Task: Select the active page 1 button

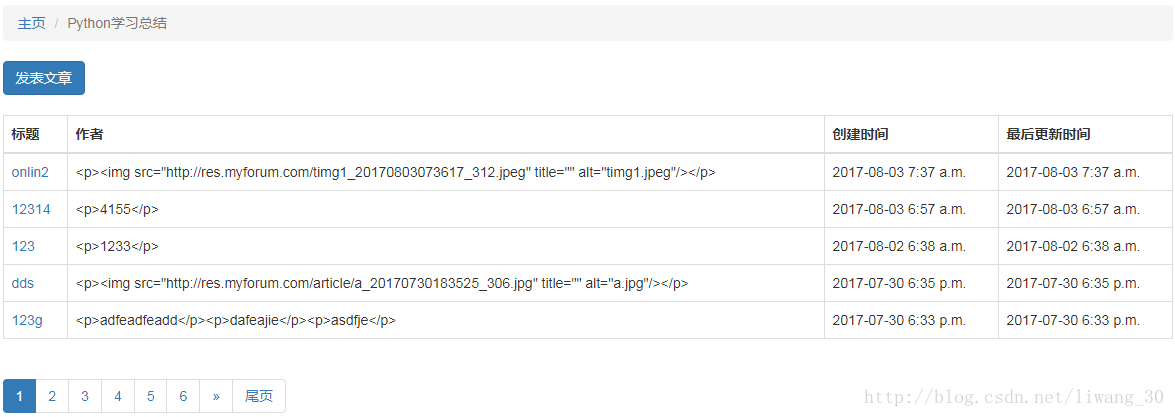Action: 20,396
